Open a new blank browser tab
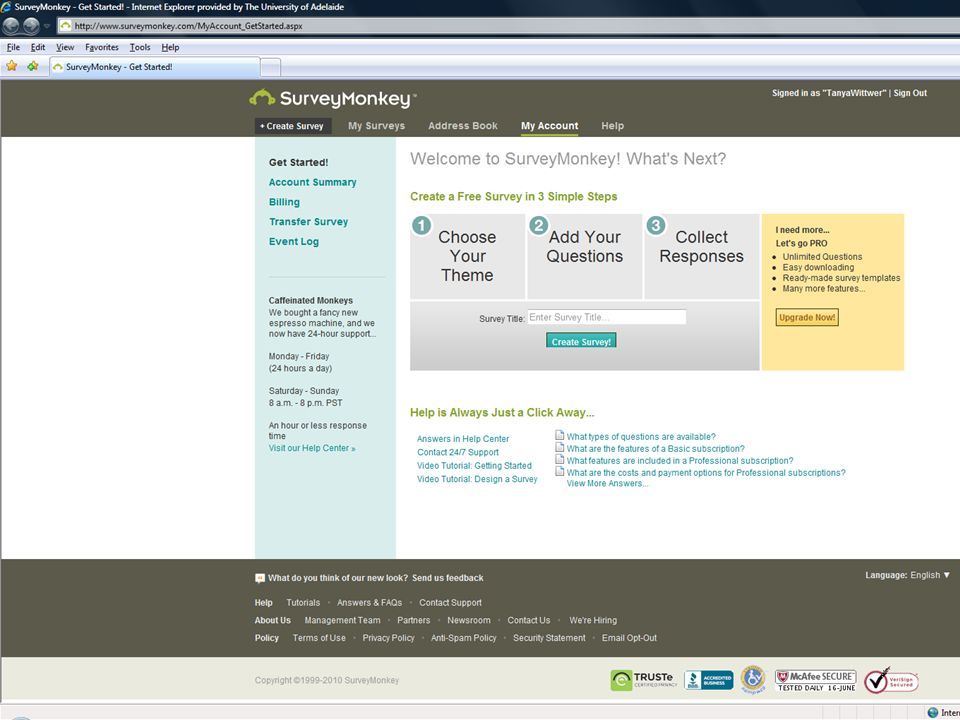Image resolution: width=960 pixels, height=720 pixels. click(x=271, y=67)
